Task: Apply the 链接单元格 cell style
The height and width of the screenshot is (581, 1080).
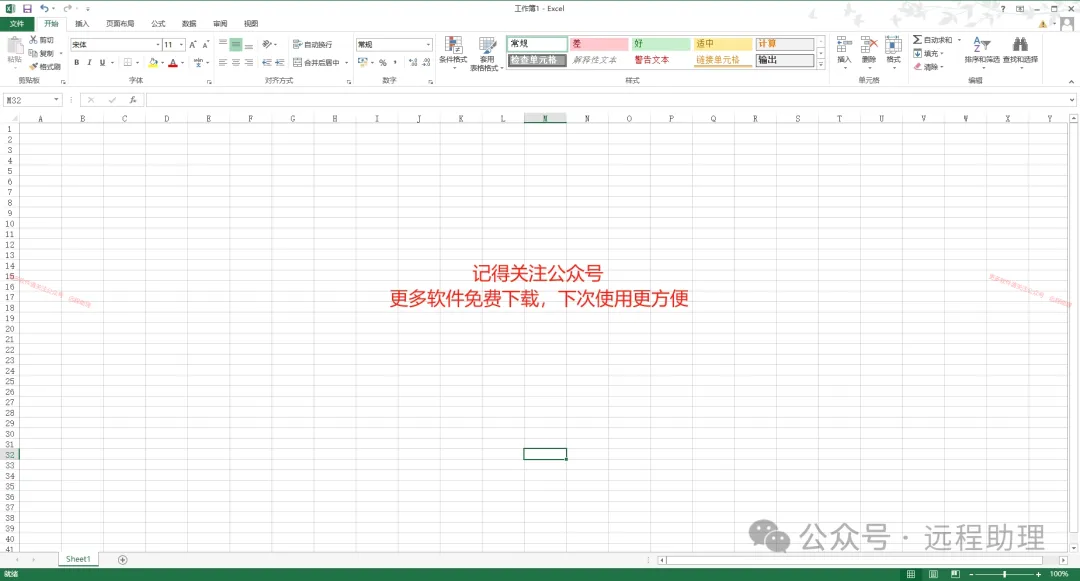Action: coord(723,60)
